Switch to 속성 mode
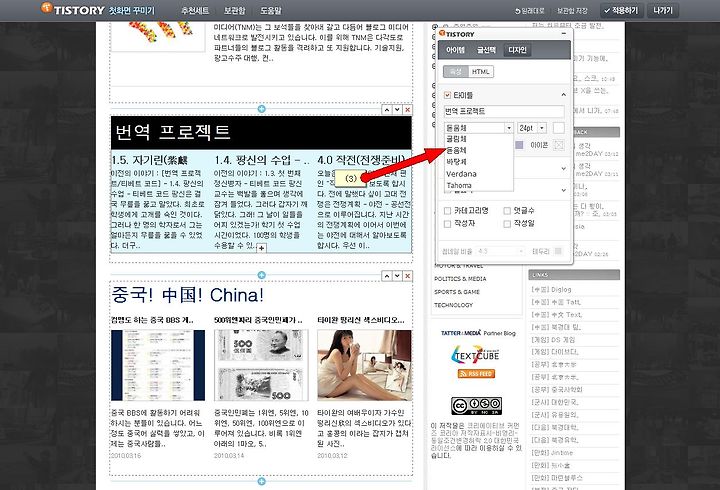This screenshot has height=490, width=720. coord(456,72)
